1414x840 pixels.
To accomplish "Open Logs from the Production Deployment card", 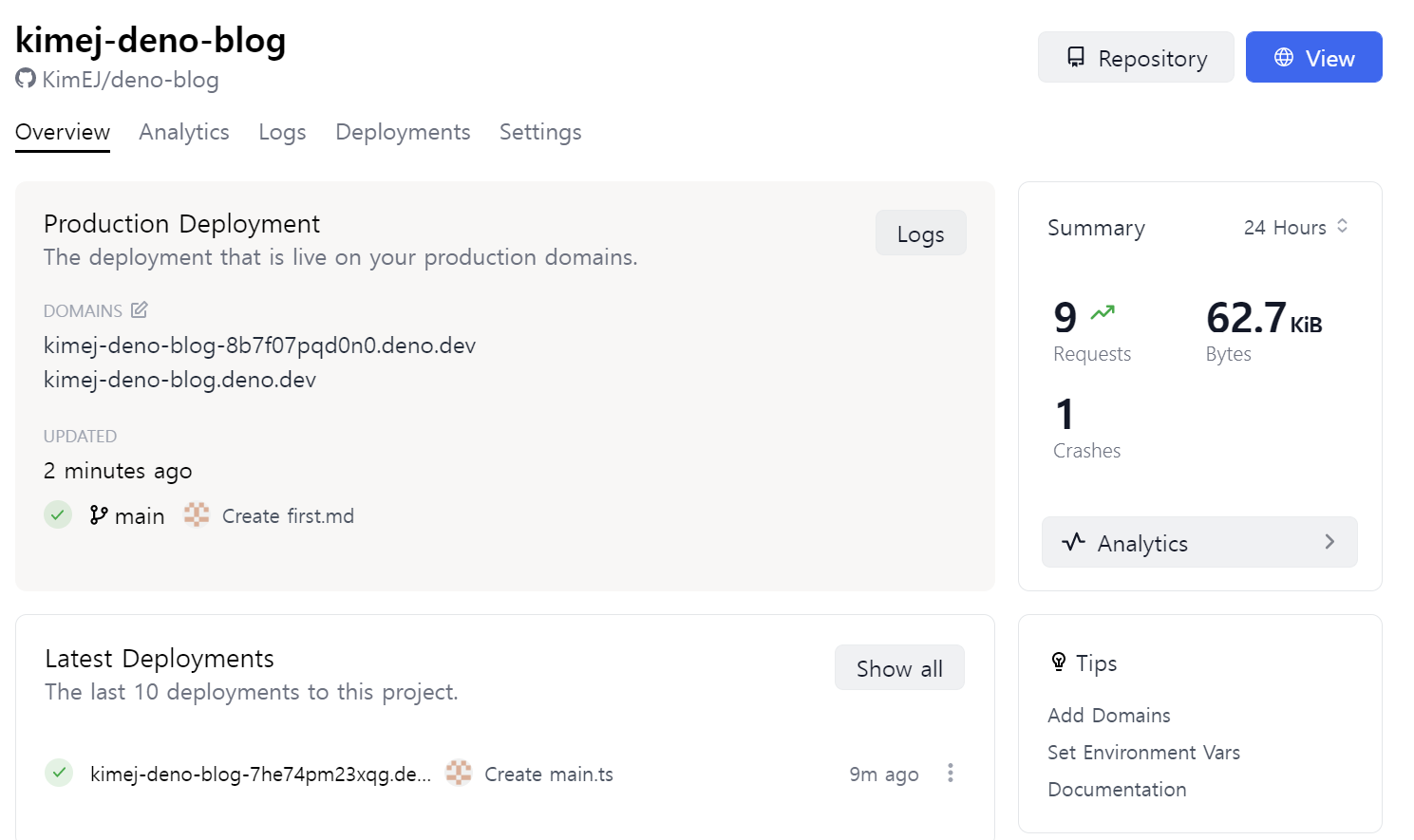I will coord(920,233).
